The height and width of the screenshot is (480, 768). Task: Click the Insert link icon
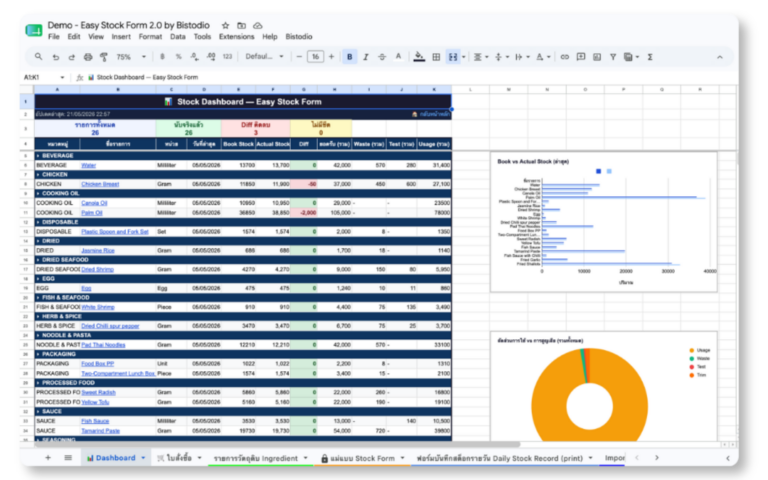564,57
